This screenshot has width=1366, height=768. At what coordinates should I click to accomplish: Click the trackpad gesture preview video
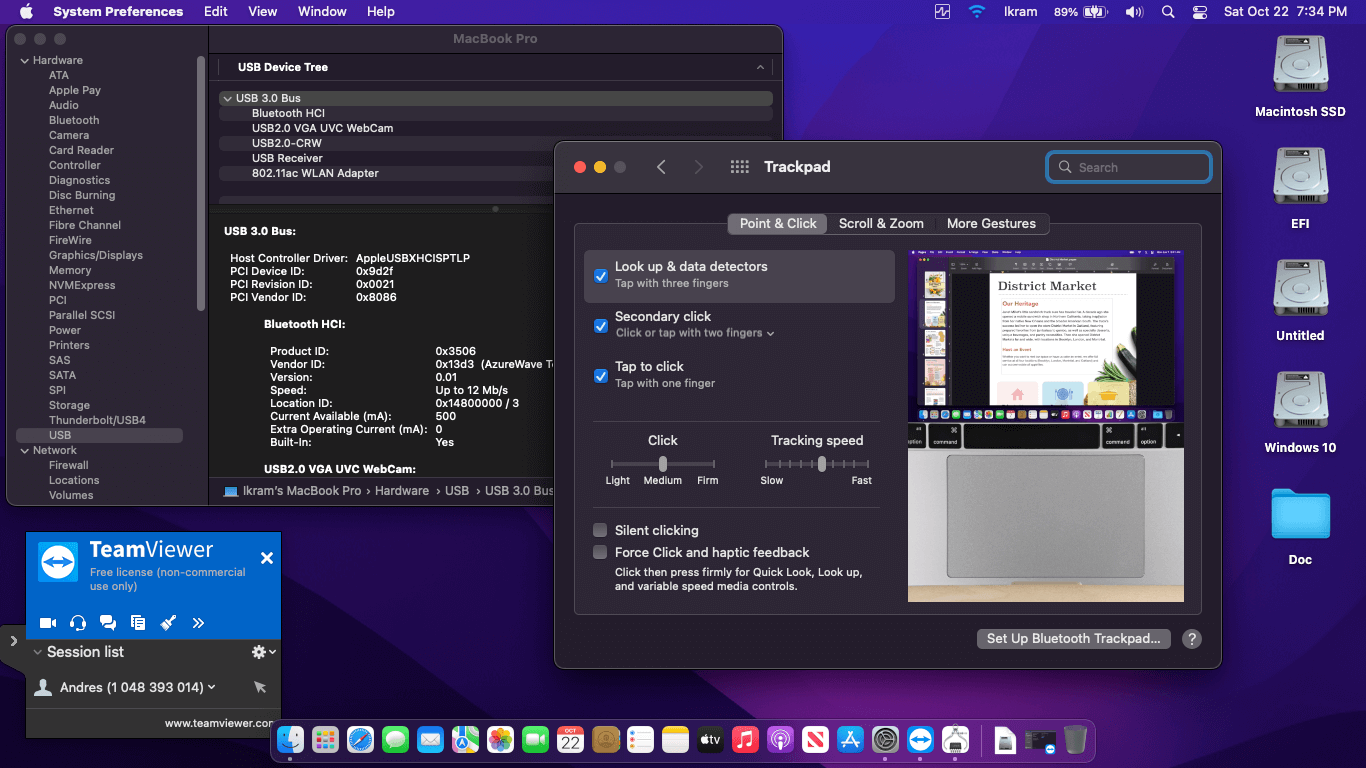(x=1046, y=426)
